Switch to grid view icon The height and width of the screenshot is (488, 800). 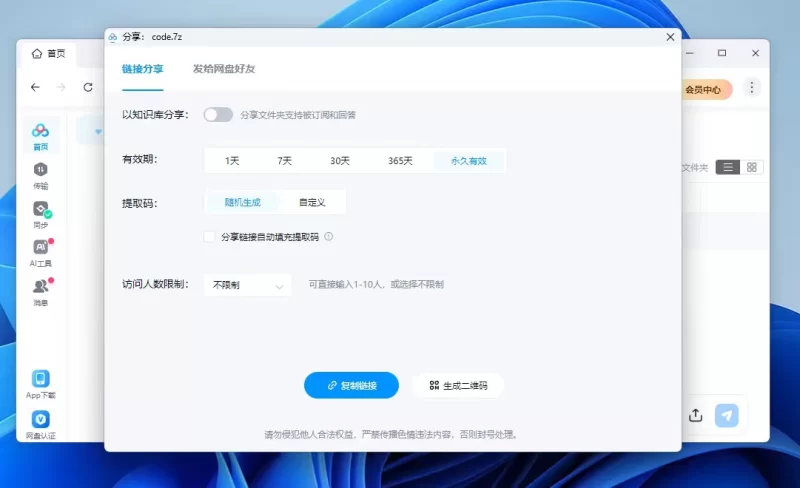pos(752,167)
